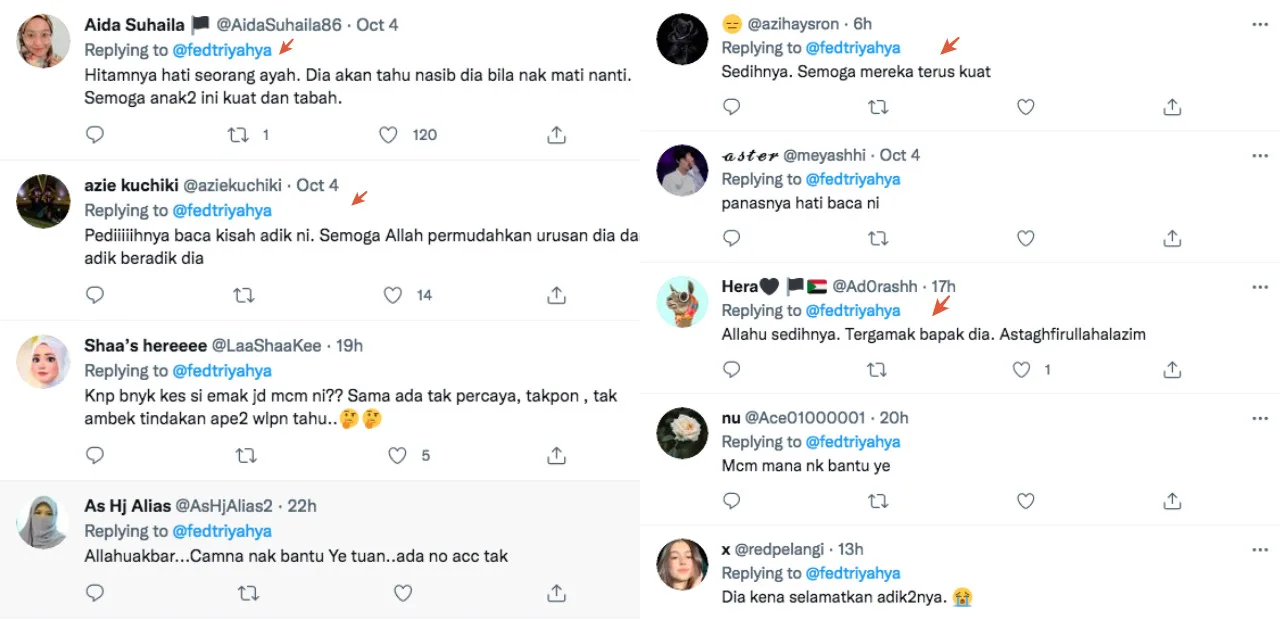Open @fedtriyahya mention in @redpelangi's reply

853,573
